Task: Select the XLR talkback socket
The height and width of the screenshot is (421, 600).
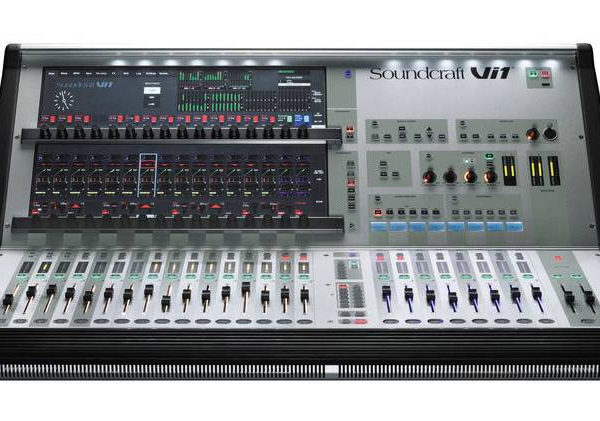Action: pos(550,134)
